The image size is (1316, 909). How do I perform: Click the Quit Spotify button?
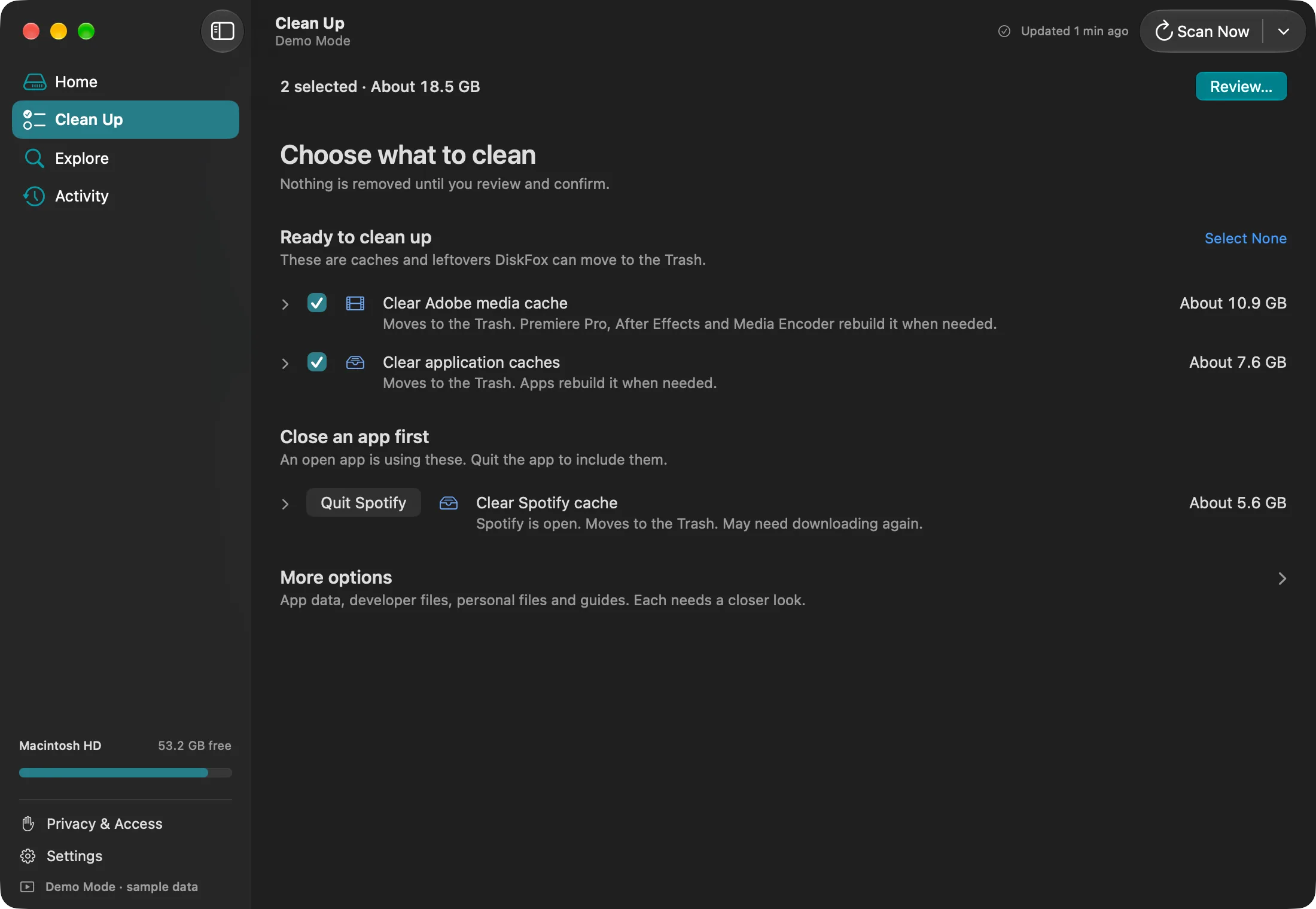364,503
